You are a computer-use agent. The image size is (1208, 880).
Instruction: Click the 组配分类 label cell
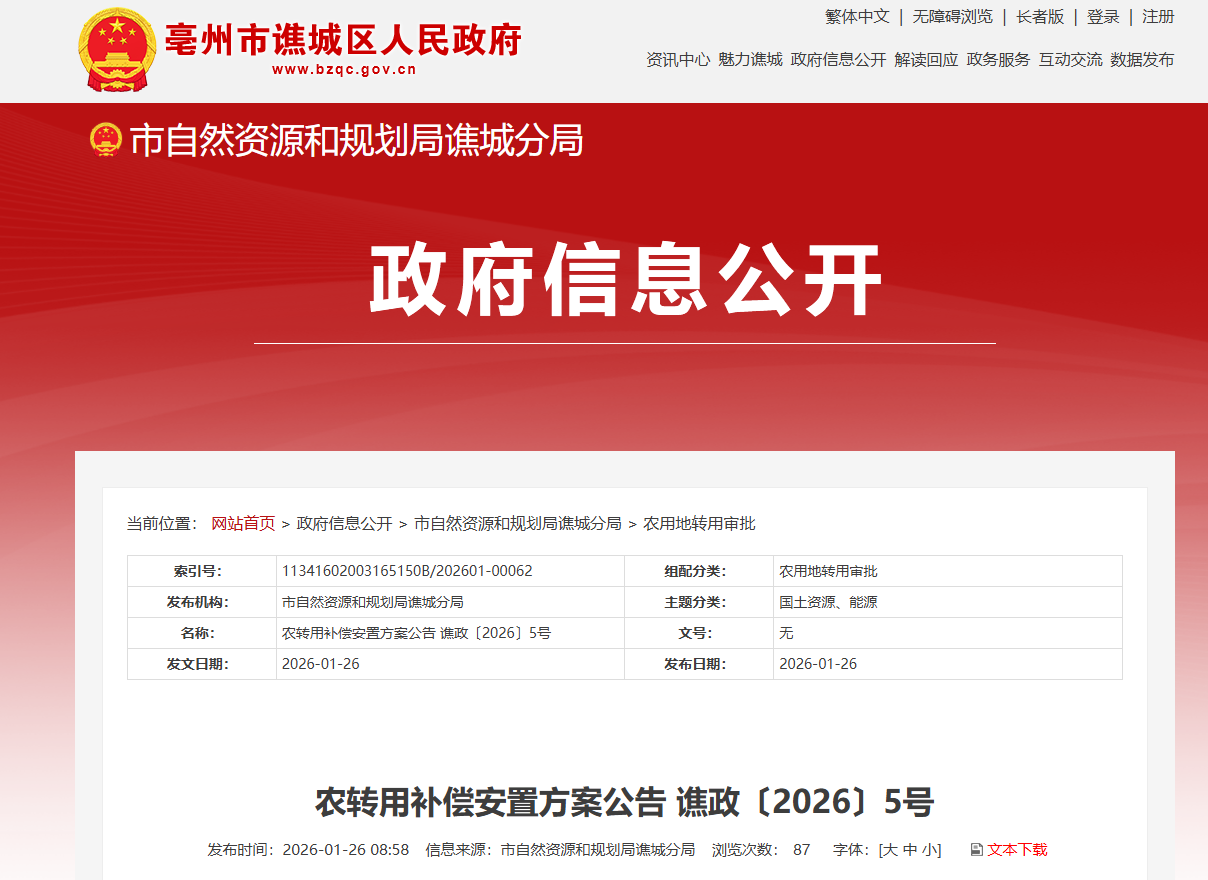coord(699,571)
